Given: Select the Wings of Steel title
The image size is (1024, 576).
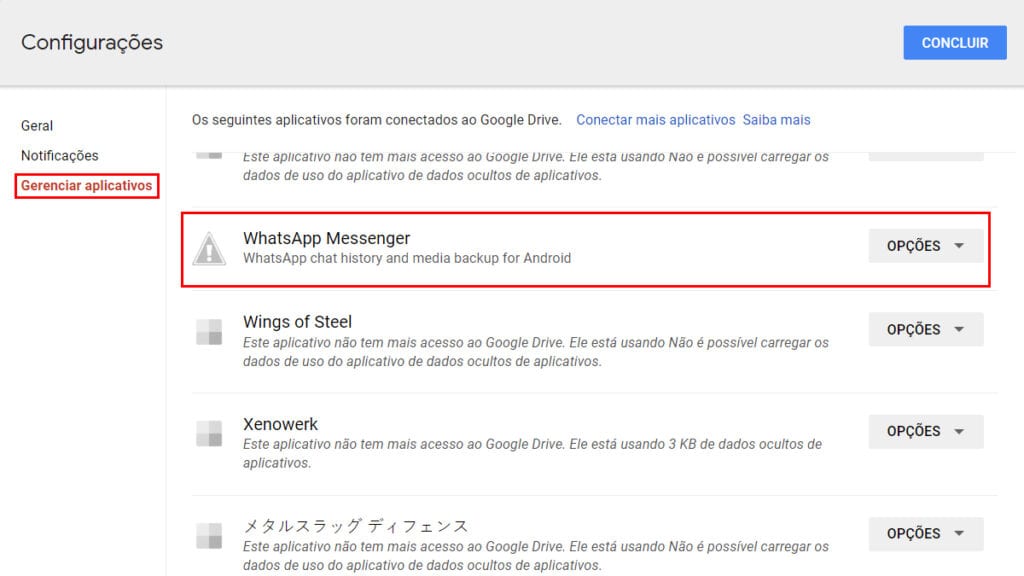Looking at the screenshot, I should pyautogui.click(x=297, y=322).
